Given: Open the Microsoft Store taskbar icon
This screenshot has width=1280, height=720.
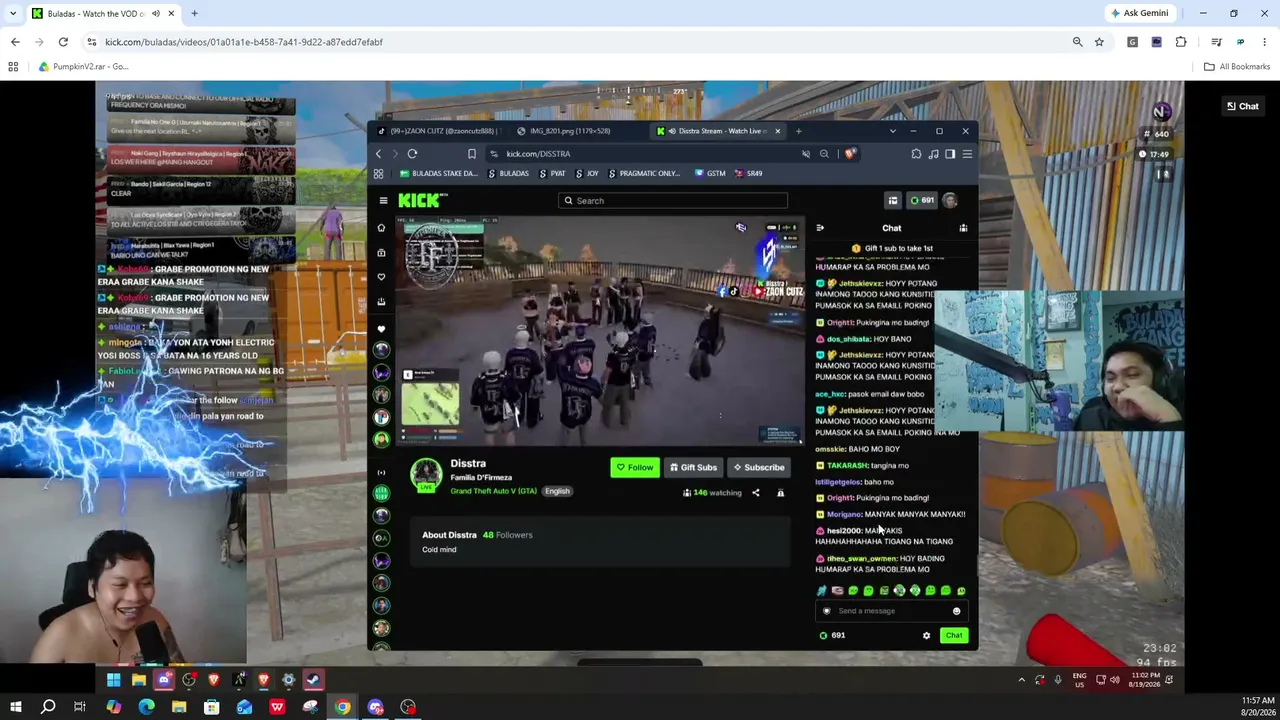Looking at the screenshot, I should tap(212, 707).
